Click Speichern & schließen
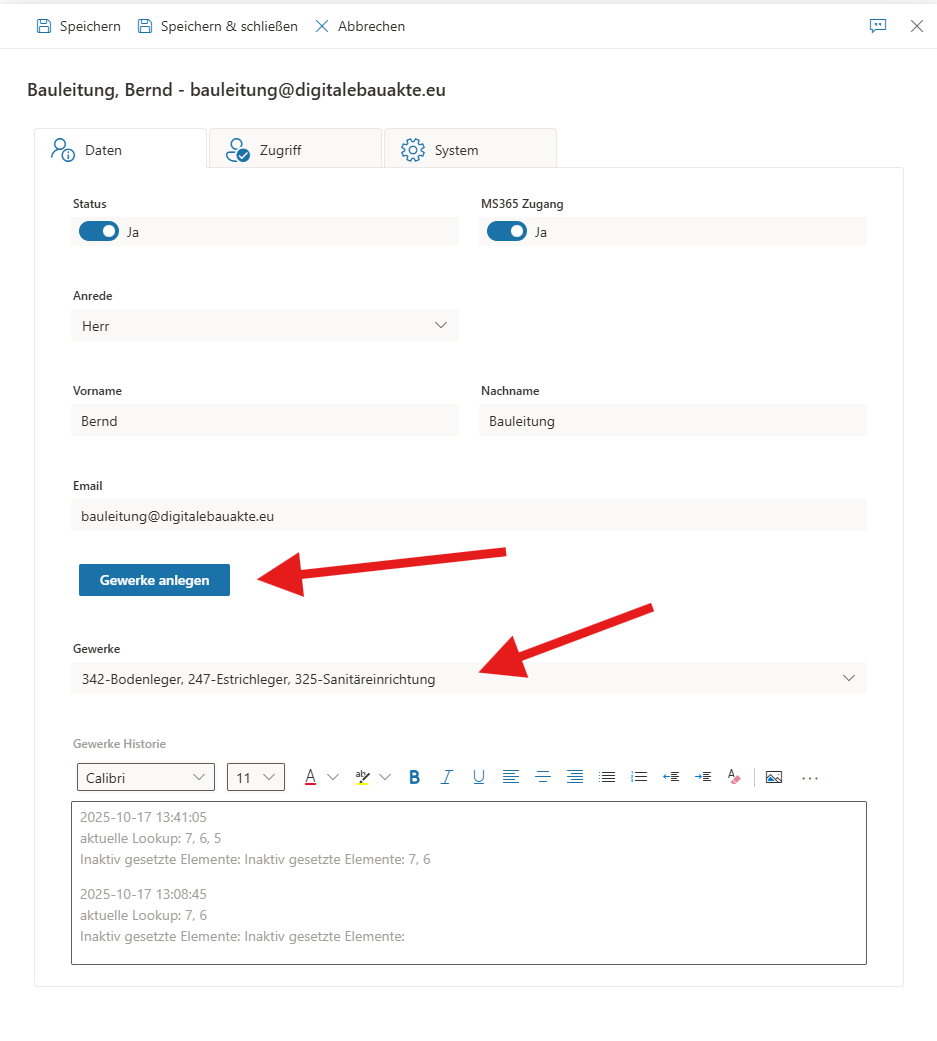937x1041 pixels. click(218, 26)
